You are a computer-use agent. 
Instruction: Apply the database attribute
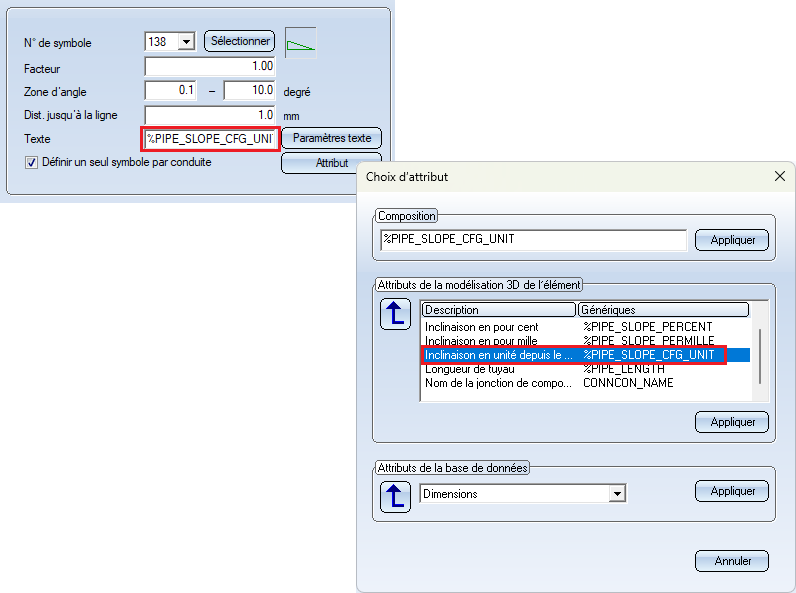tap(732, 491)
